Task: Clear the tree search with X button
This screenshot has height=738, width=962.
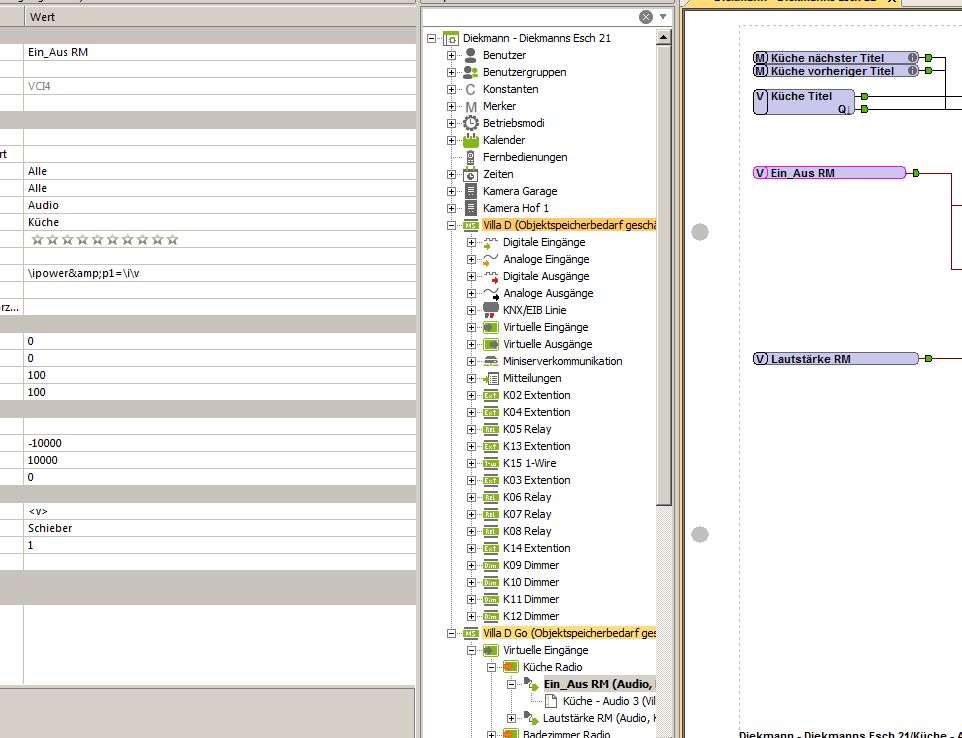Action: pos(645,17)
